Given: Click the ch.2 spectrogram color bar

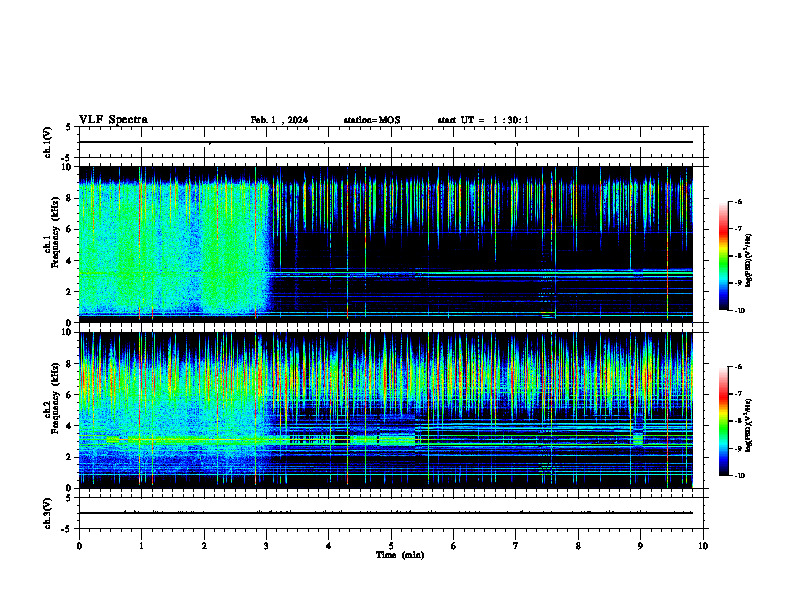Looking at the screenshot, I should coord(723,421).
